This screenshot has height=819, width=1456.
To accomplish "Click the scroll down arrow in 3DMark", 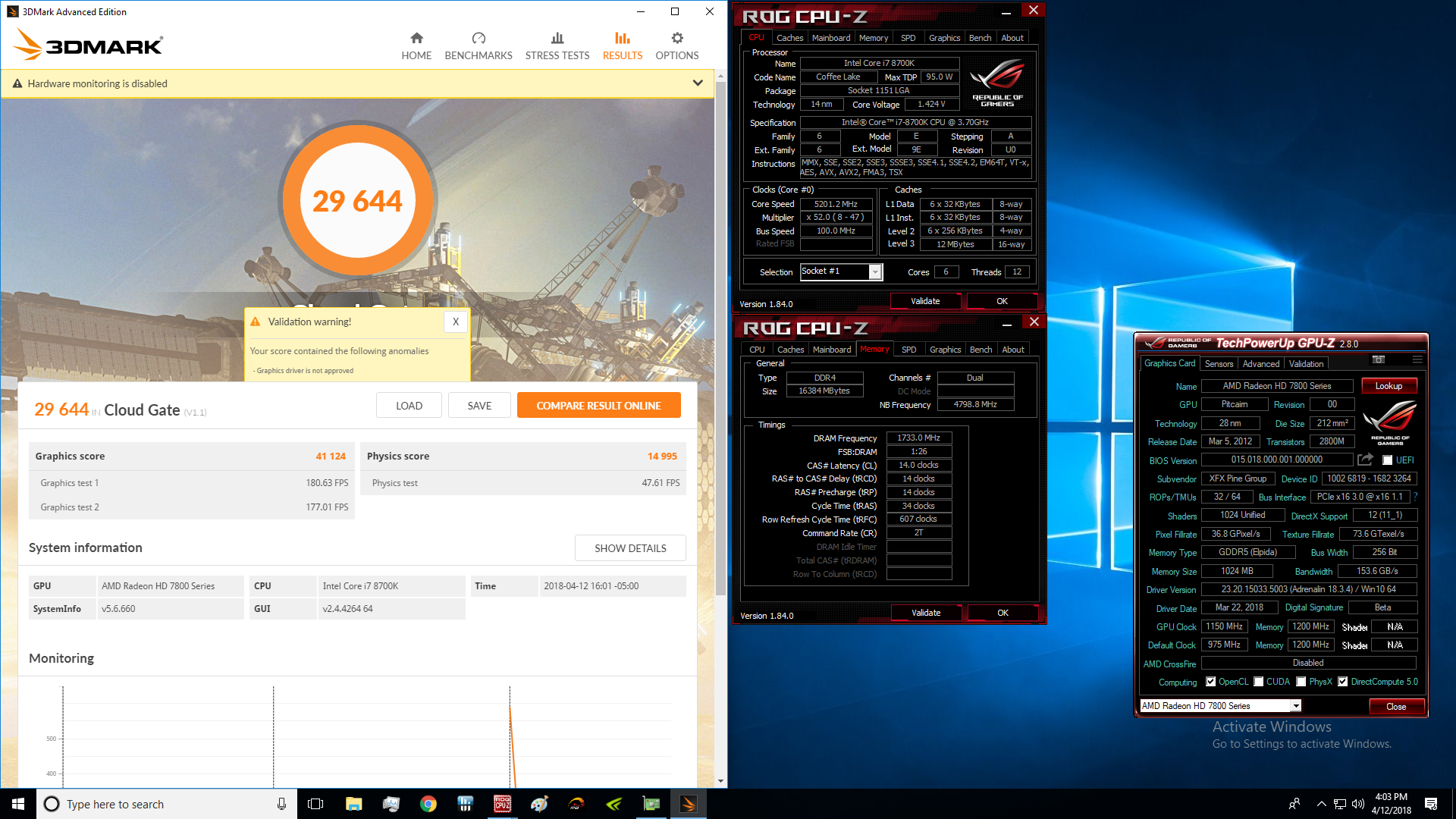I will pos(720,780).
